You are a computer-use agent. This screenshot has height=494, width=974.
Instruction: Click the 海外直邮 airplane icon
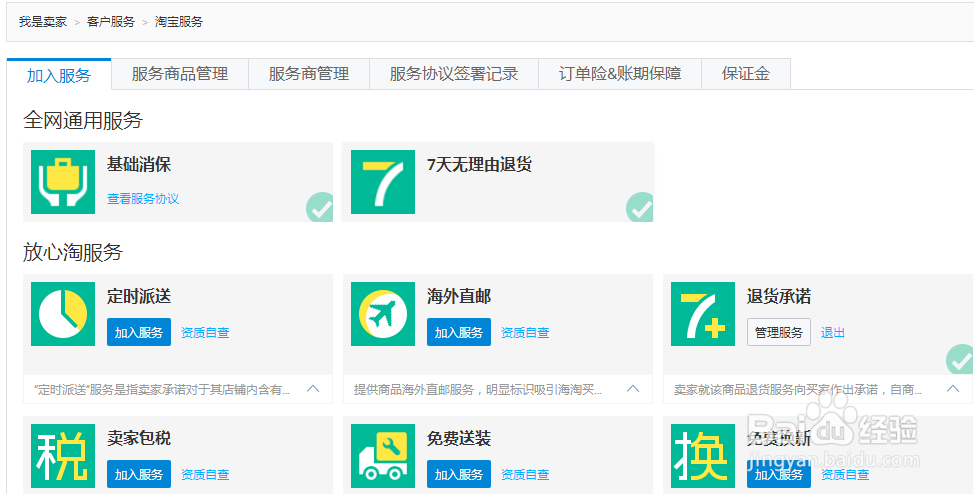(383, 314)
